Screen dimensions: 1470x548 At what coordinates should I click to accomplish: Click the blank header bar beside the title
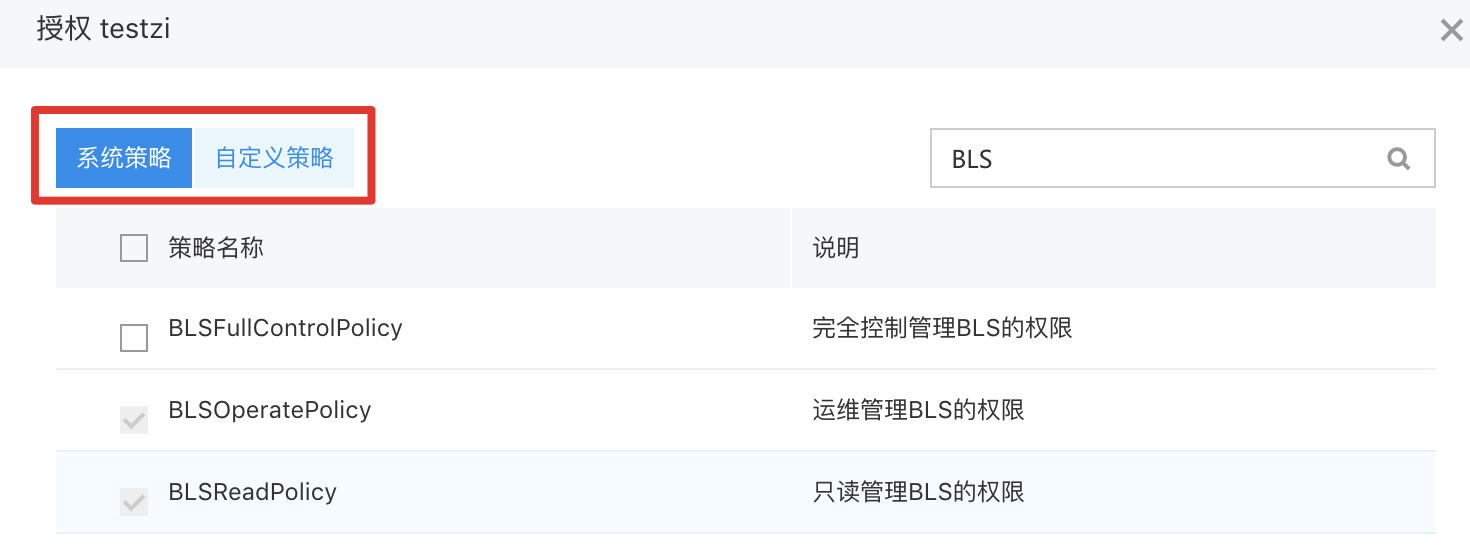point(800,30)
